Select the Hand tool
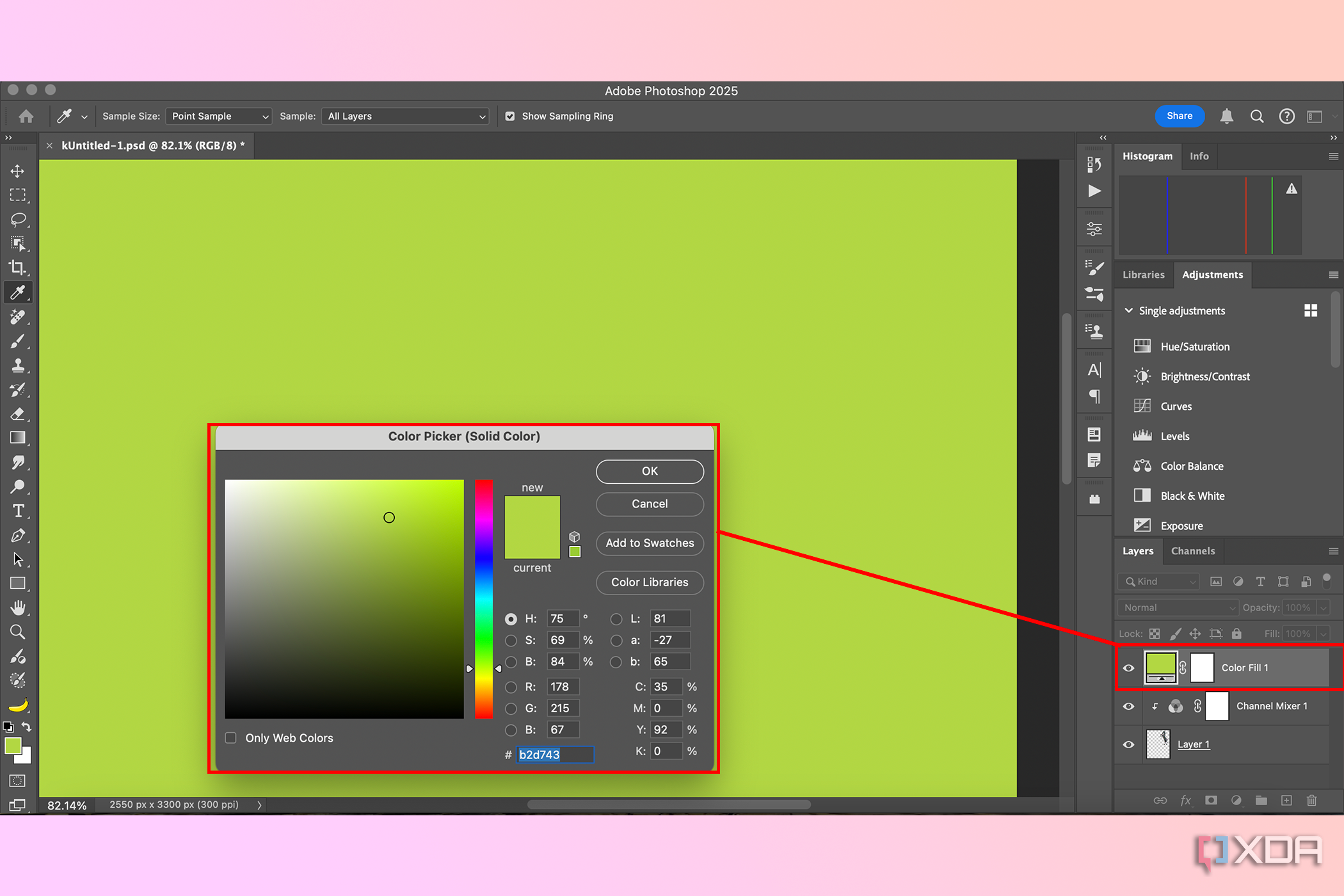This screenshot has width=1344, height=896. (18, 607)
